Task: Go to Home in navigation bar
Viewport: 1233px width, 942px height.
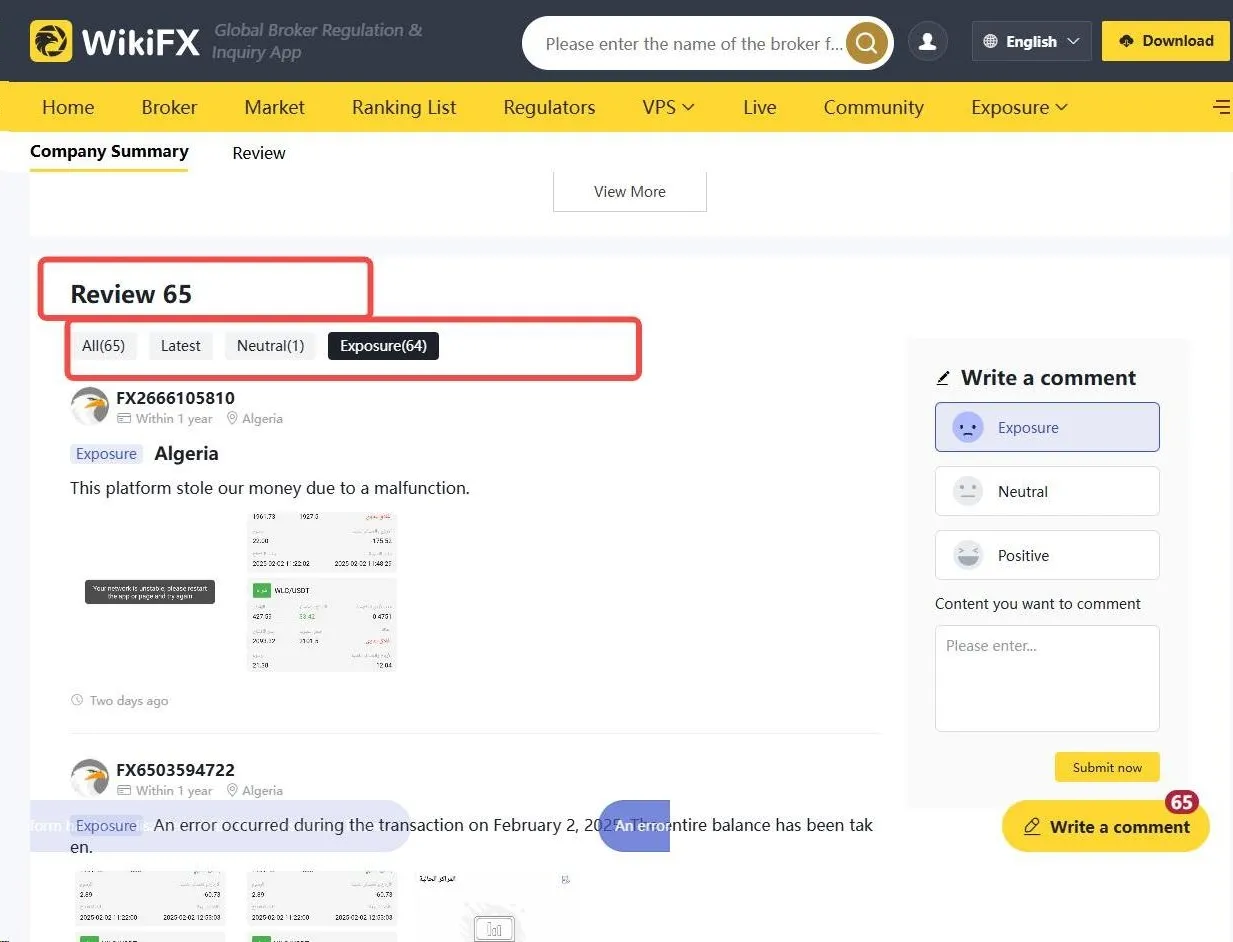Action: click(x=68, y=107)
